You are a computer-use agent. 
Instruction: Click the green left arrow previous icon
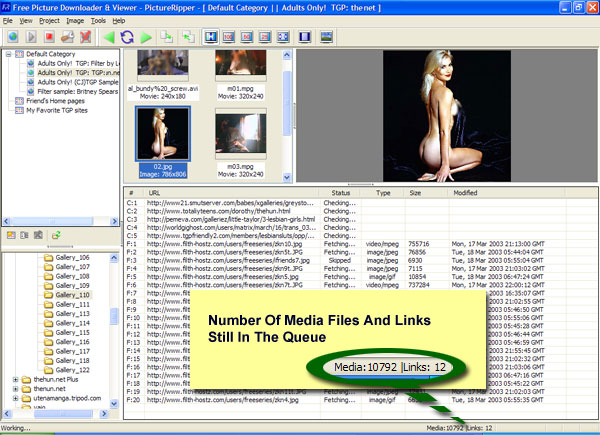point(109,37)
